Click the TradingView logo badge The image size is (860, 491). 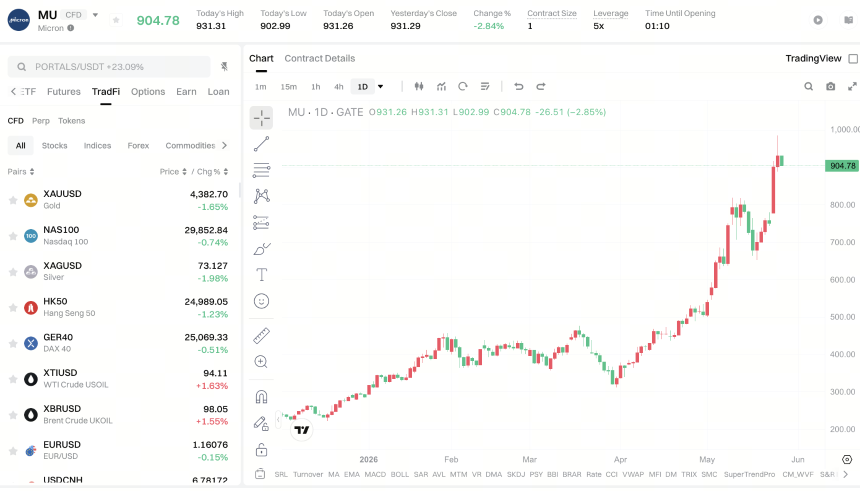click(302, 430)
